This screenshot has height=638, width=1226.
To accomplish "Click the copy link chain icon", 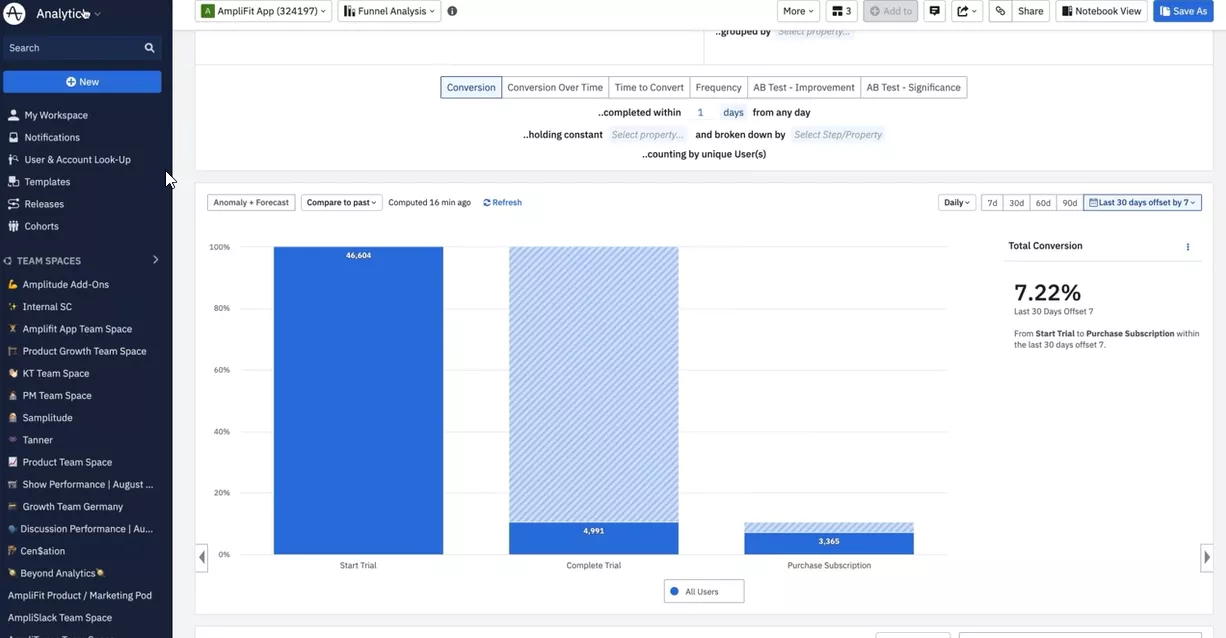I will pyautogui.click(x=1000, y=11).
